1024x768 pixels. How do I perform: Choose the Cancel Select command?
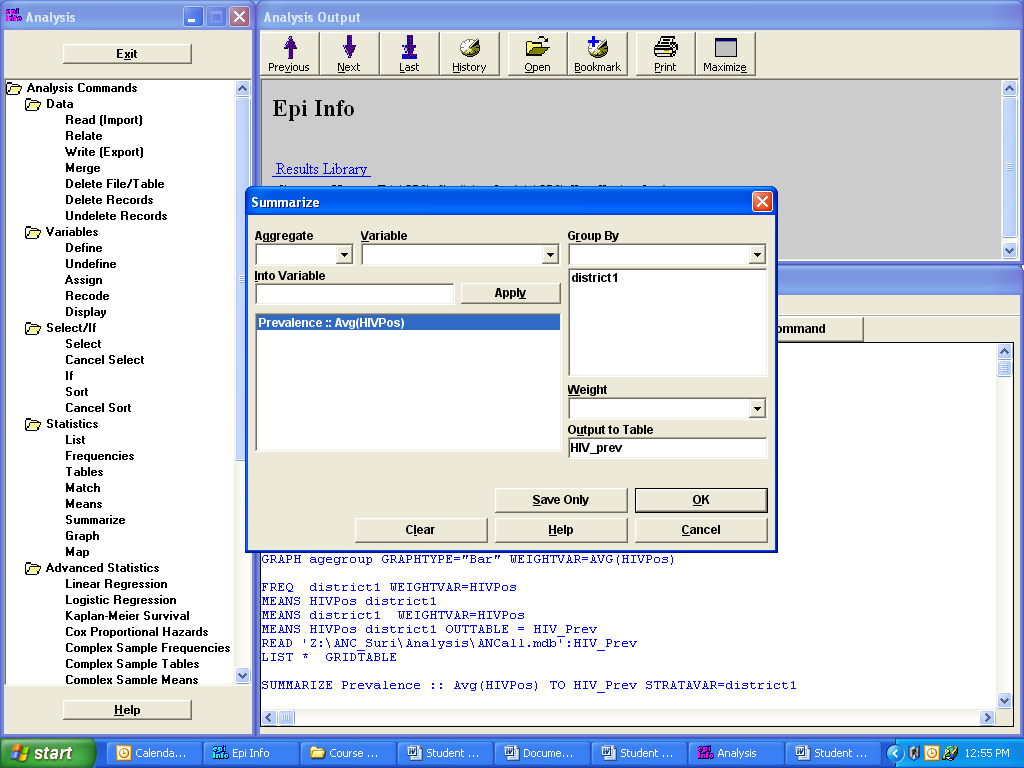click(x=104, y=360)
